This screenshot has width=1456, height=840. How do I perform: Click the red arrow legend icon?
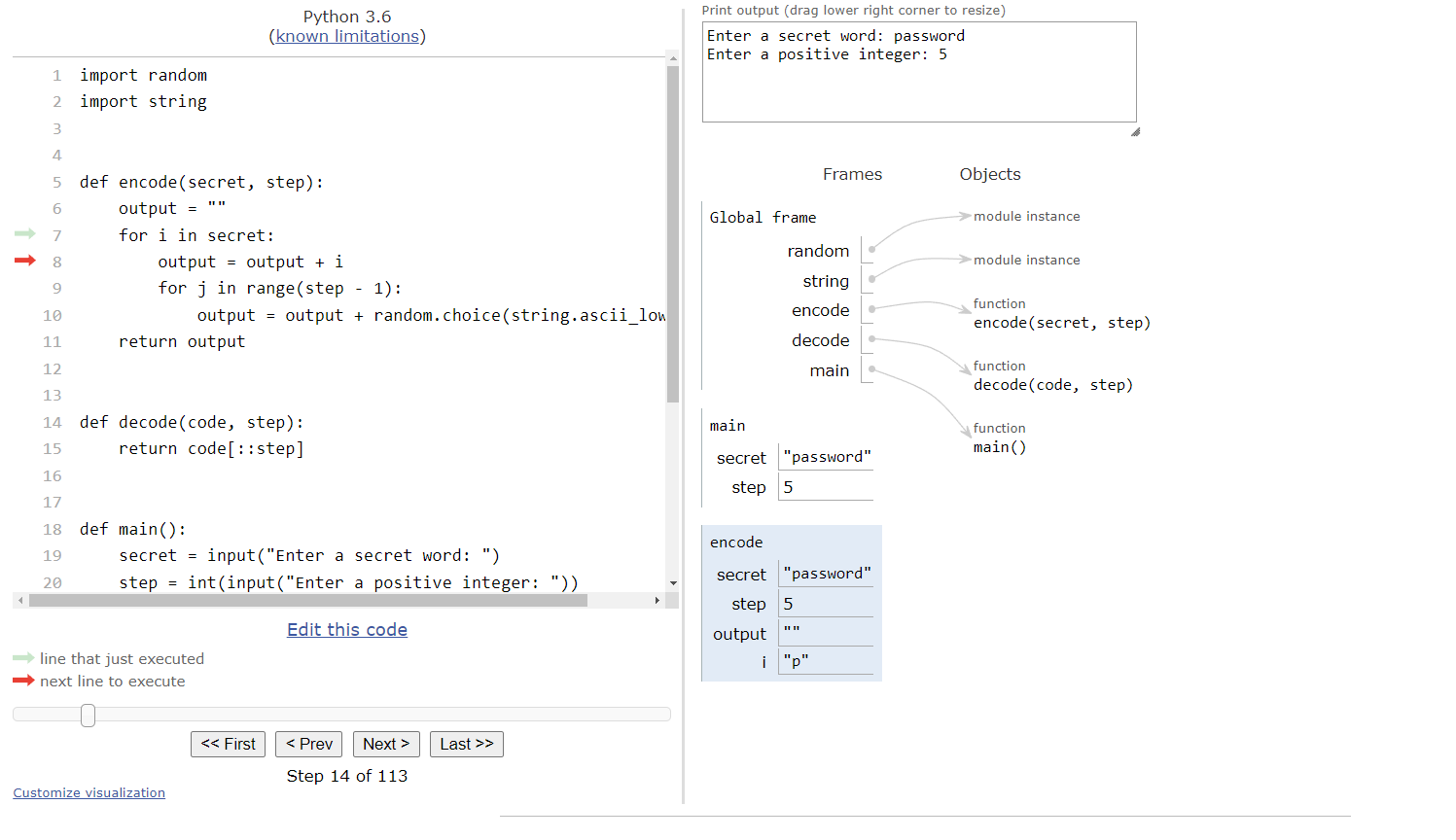[x=23, y=681]
